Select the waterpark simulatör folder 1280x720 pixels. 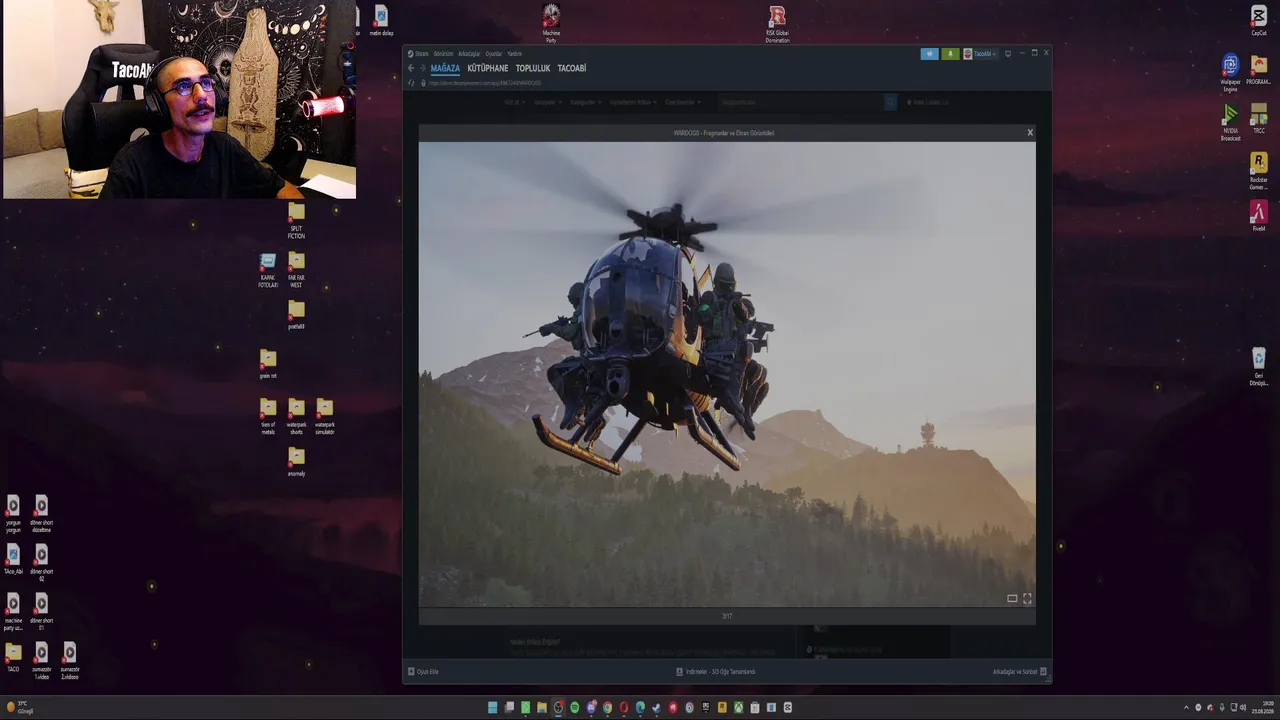pos(325,417)
